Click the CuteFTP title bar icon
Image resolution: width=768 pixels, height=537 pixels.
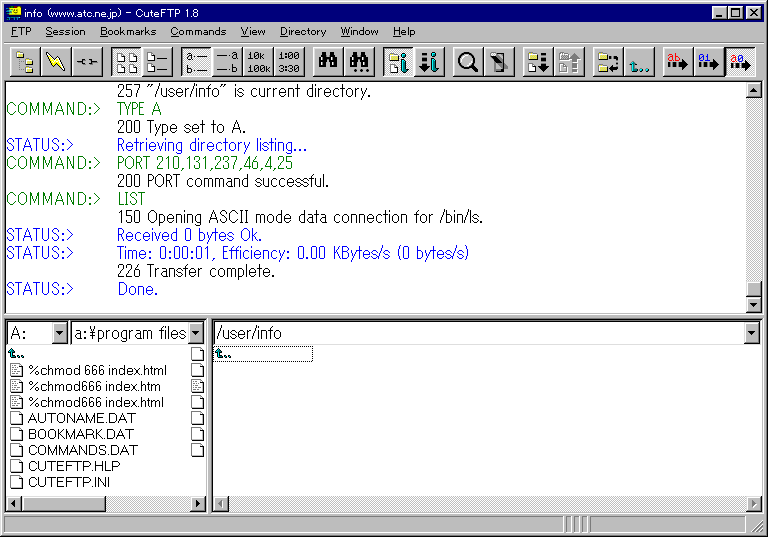(x=13, y=13)
